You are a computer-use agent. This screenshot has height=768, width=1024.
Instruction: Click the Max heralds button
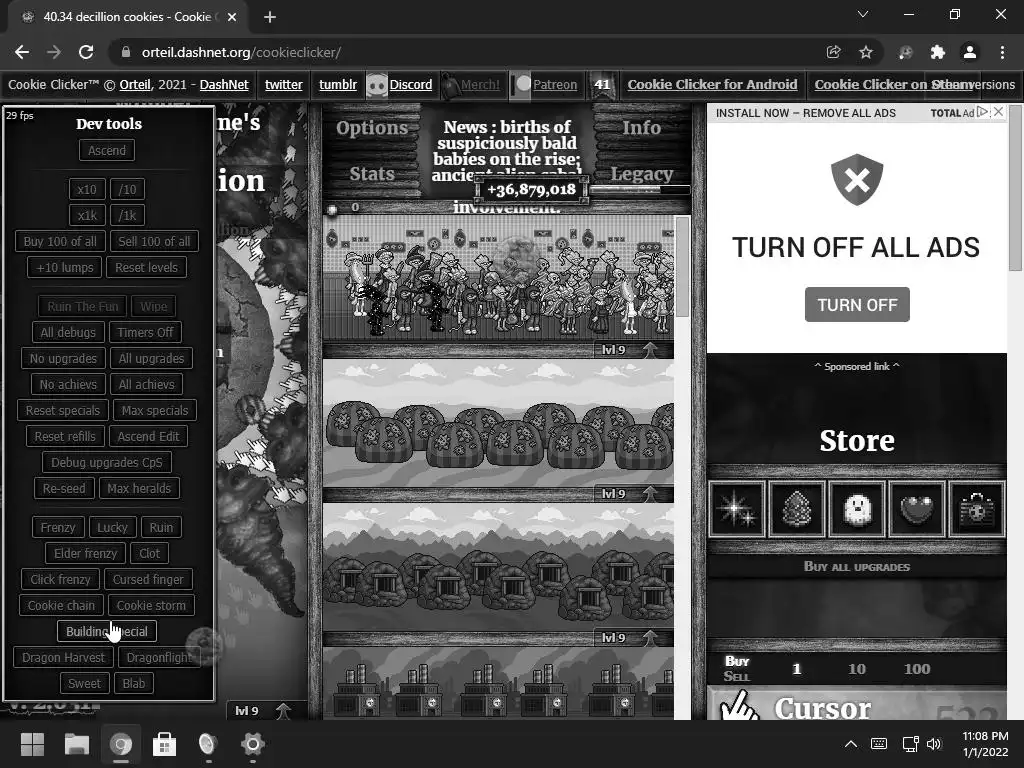(139, 488)
